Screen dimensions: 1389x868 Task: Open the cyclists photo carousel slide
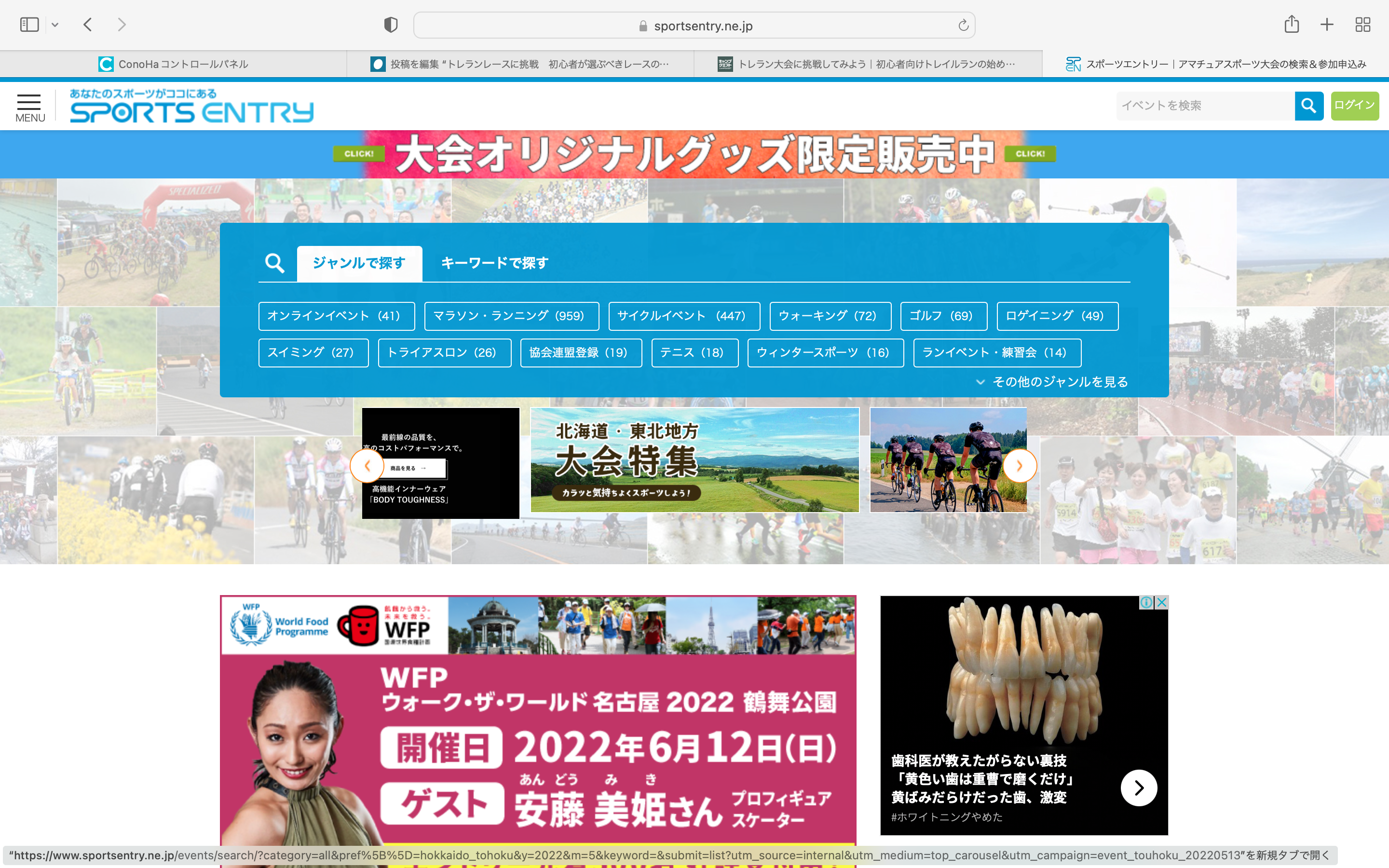(948, 460)
